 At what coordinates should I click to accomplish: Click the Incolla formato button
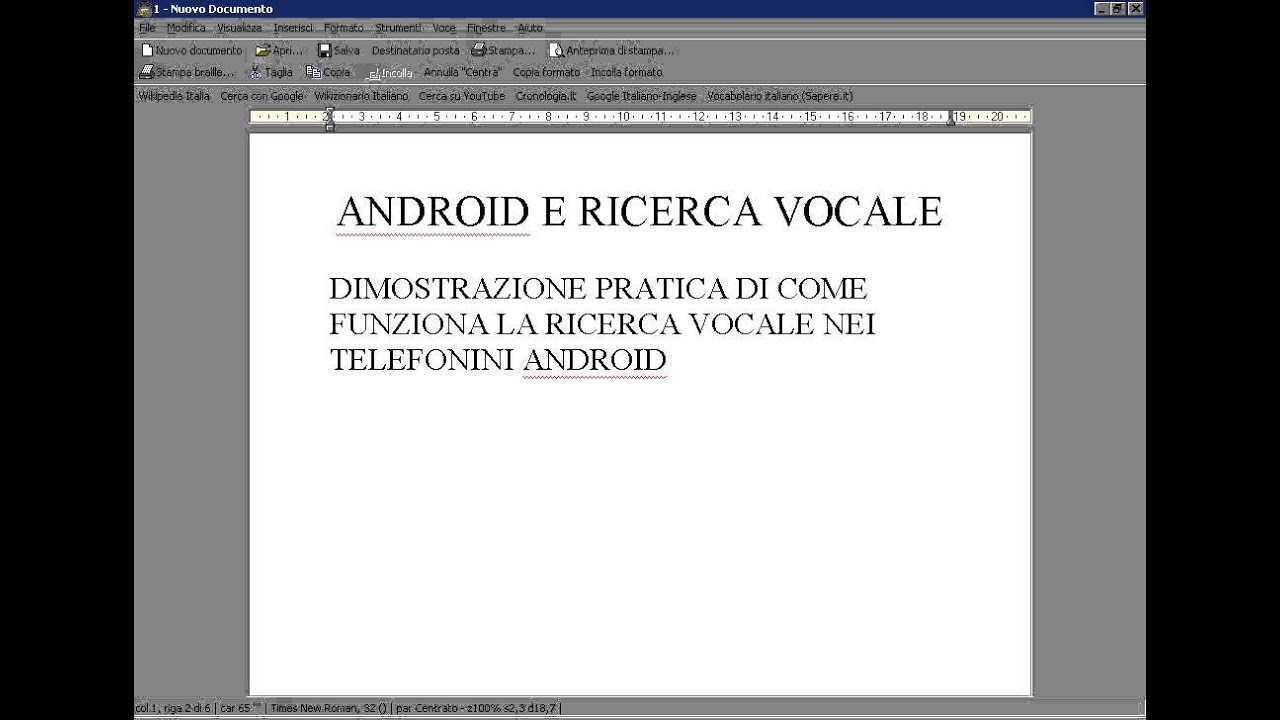(x=626, y=72)
